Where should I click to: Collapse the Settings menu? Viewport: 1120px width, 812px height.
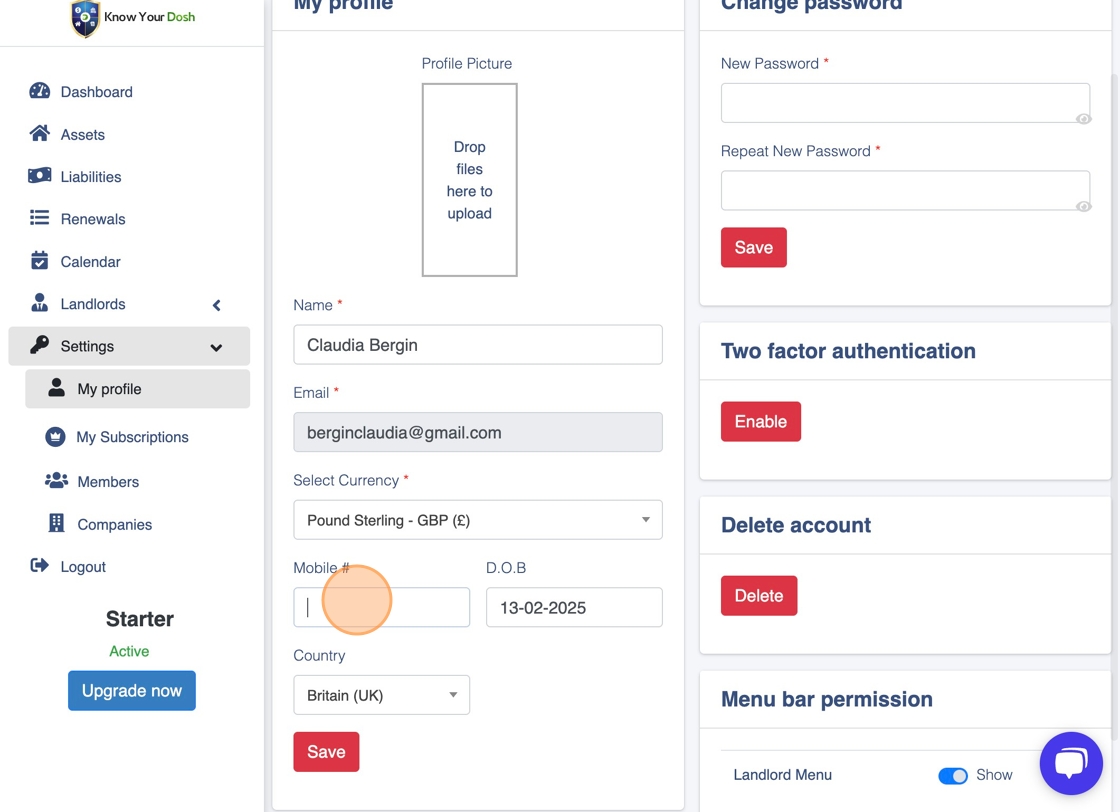pyautogui.click(x=216, y=347)
